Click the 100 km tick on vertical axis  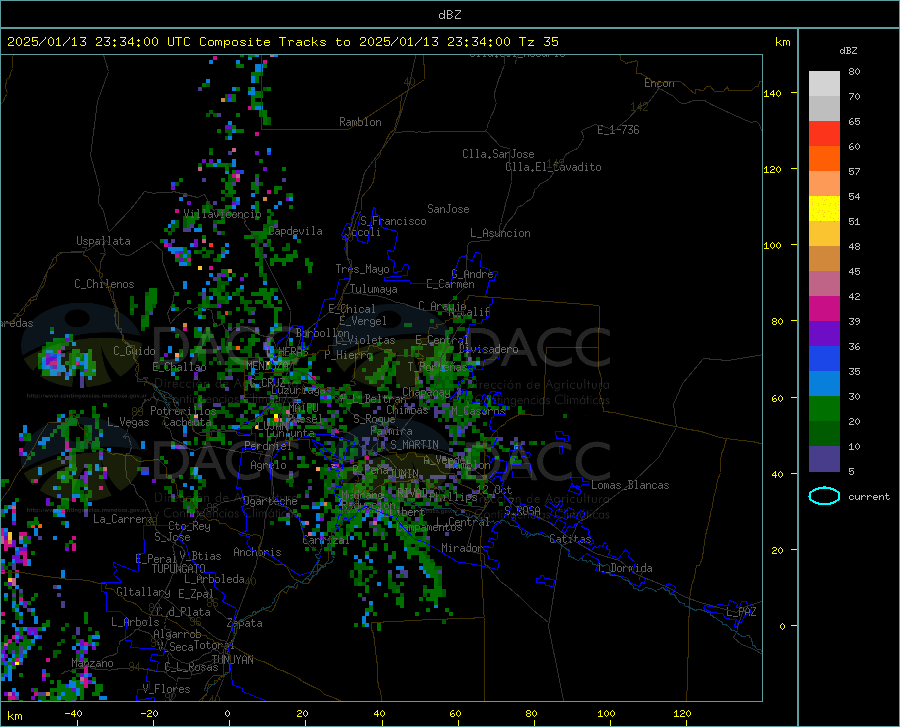click(x=773, y=245)
